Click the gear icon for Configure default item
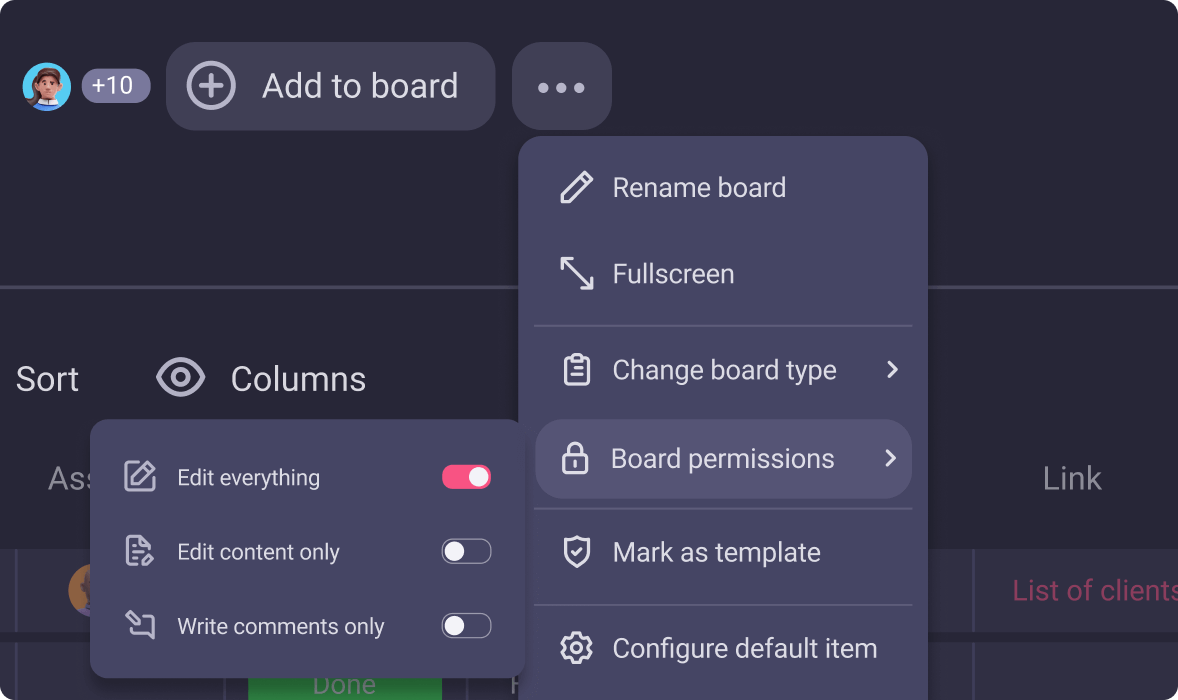Screen dimensions: 1178x700 [577, 648]
